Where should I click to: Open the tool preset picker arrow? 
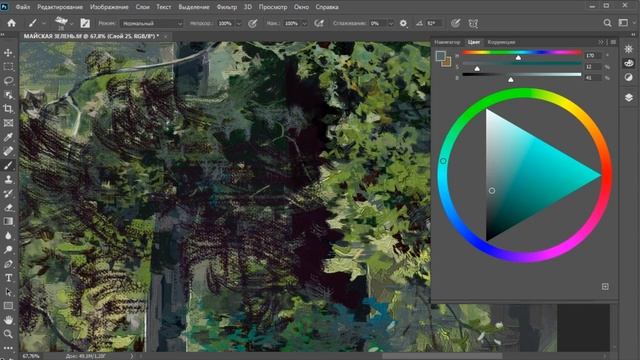pyautogui.click(x=44, y=24)
